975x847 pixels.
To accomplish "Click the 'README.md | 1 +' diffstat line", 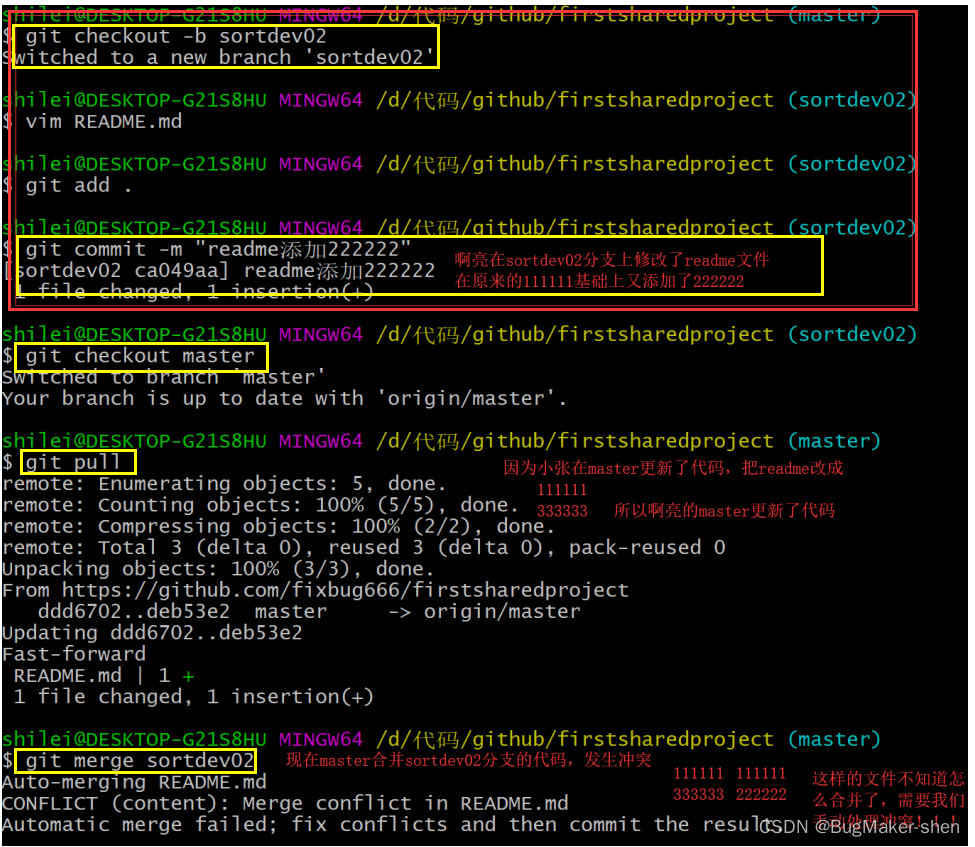I will 104,675.
